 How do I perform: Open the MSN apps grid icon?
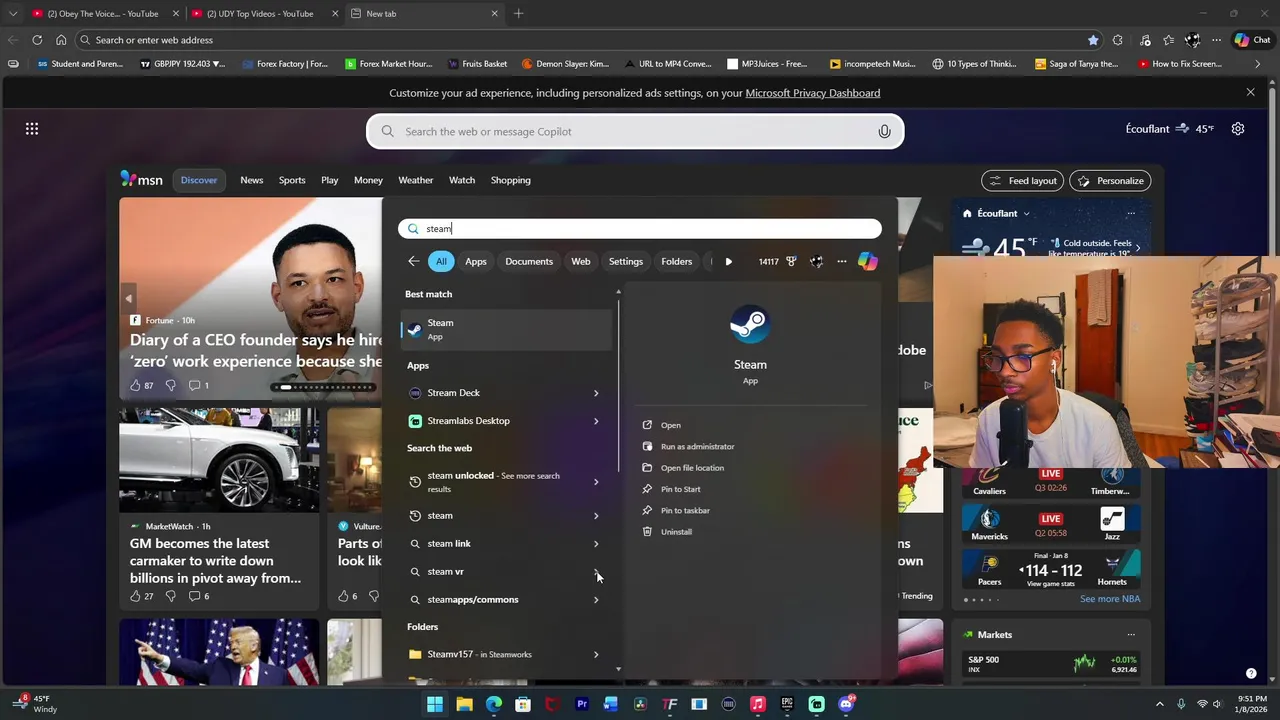click(x=32, y=129)
